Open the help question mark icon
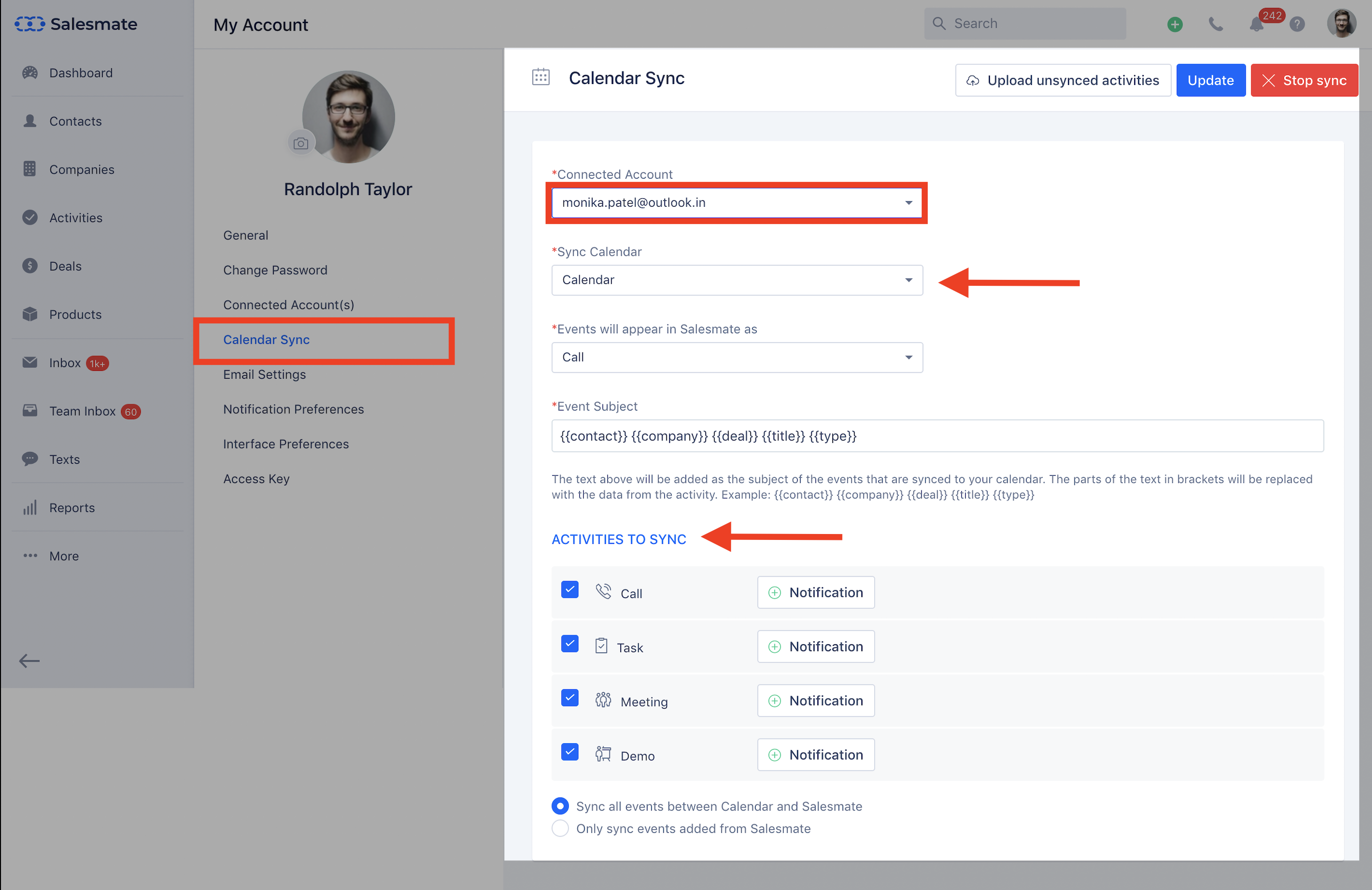The height and width of the screenshot is (890, 1372). [x=1298, y=24]
